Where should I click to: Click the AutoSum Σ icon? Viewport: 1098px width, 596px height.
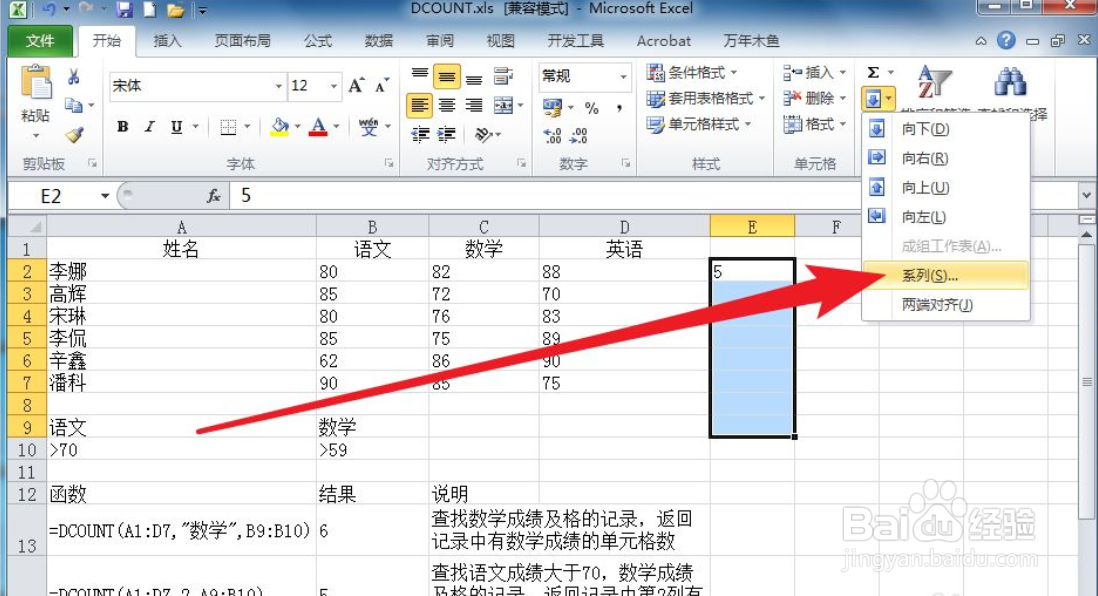873,71
